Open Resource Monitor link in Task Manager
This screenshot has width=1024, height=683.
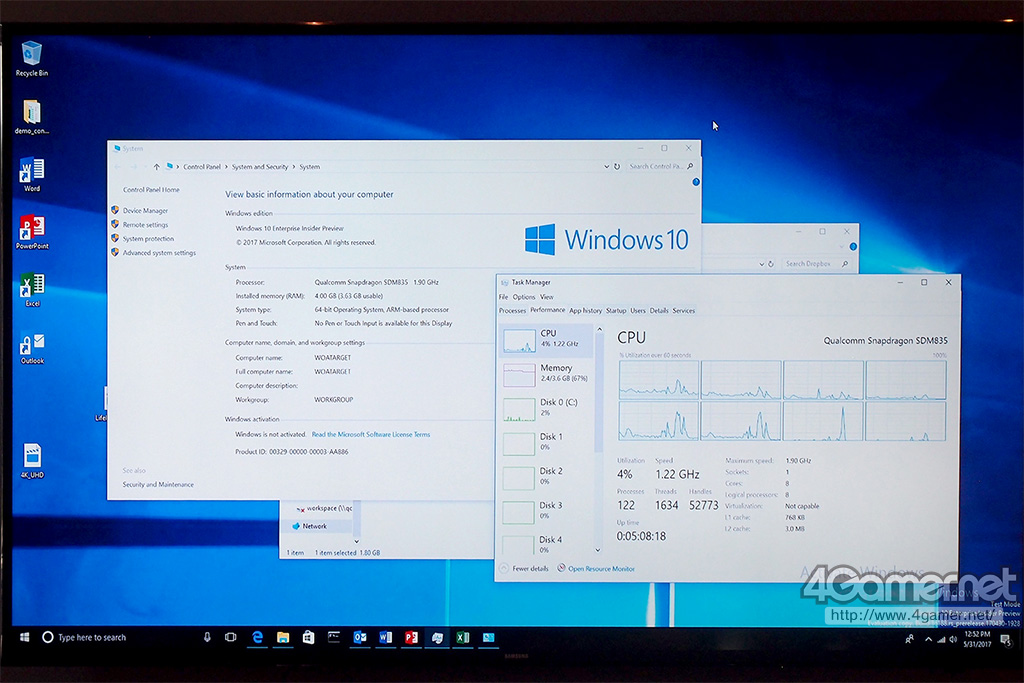click(x=601, y=569)
